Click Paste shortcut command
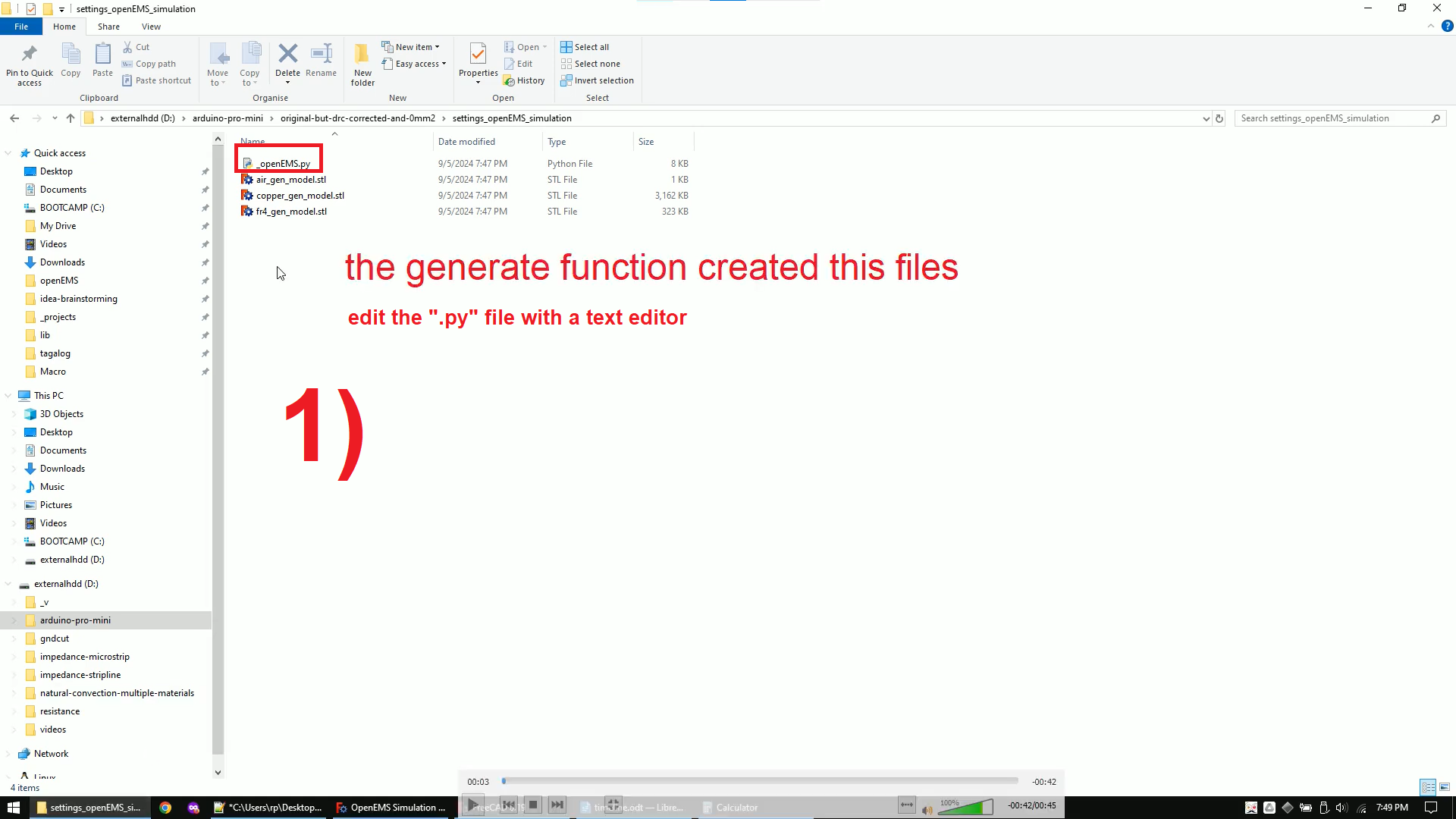Viewport: 1456px width, 819px height. [x=157, y=80]
